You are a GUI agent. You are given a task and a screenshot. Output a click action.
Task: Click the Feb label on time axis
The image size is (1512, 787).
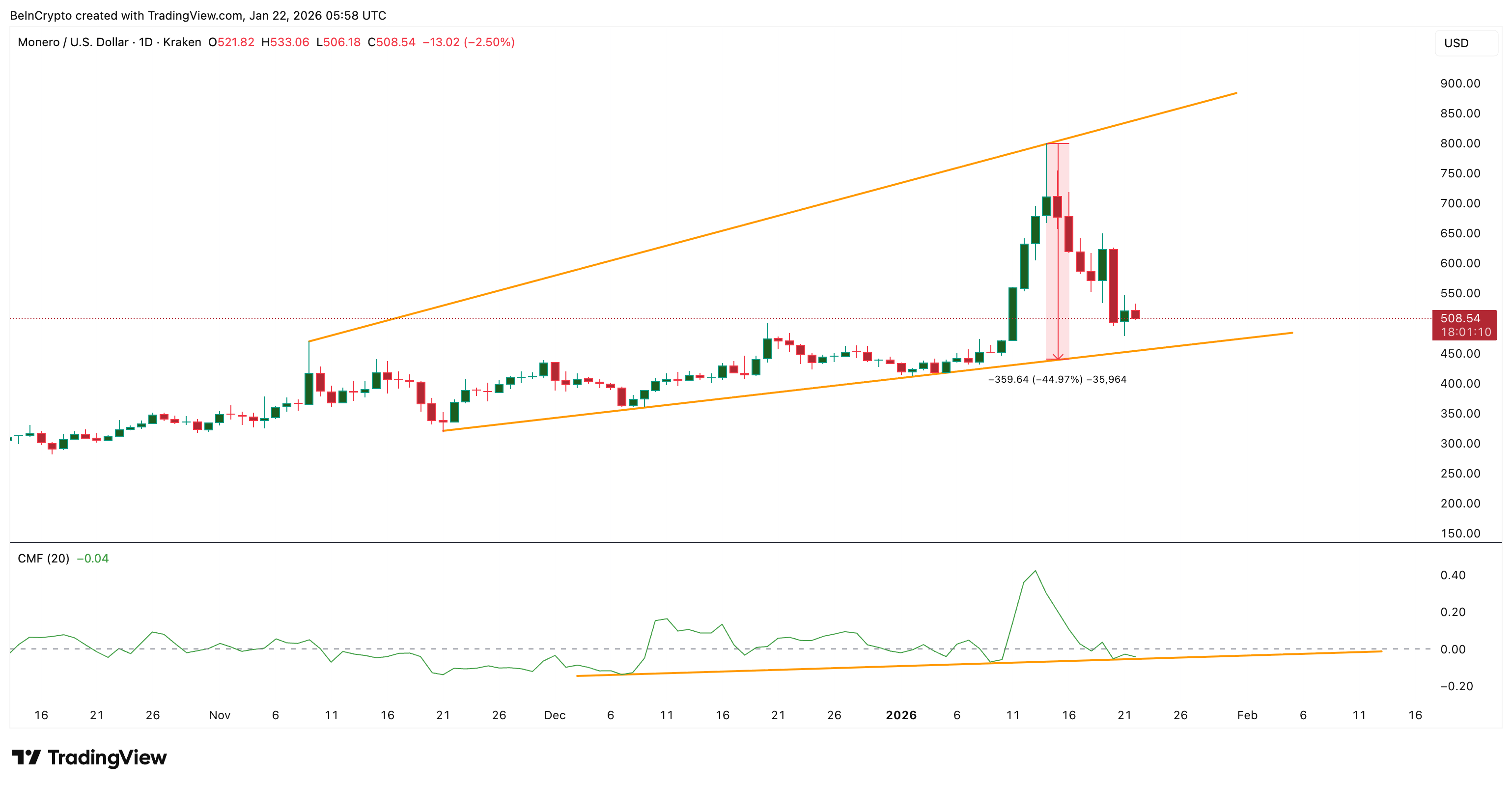click(x=1247, y=715)
